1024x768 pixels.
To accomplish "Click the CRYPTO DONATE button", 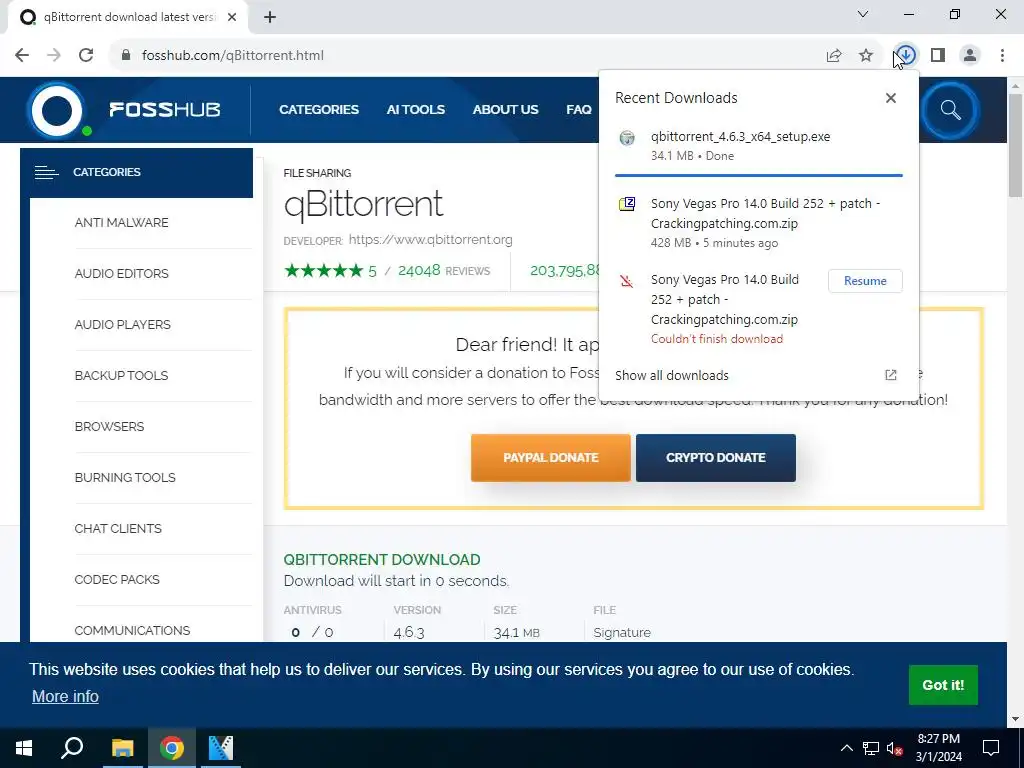I will [x=716, y=458].
